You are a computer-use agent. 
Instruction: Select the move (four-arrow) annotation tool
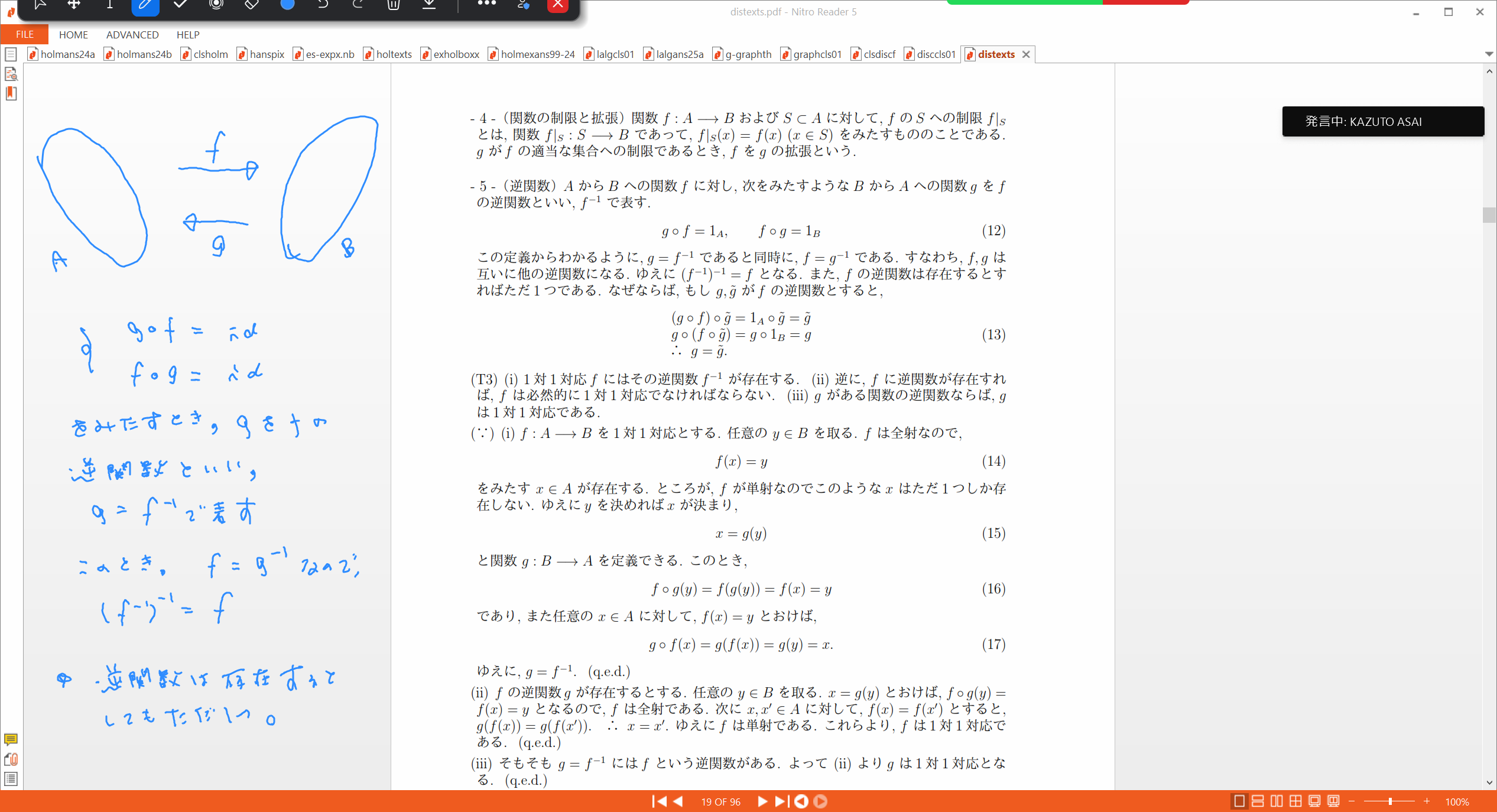pyautogui.click(x=74, y=5)
